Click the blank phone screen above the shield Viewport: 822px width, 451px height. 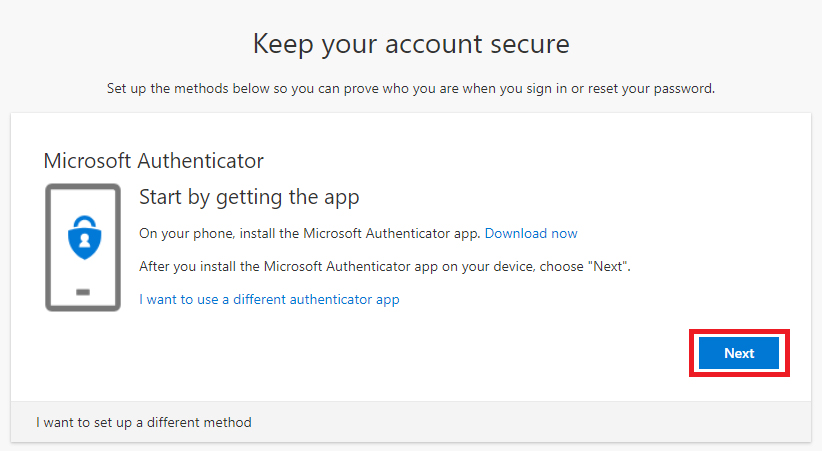point(83,202)
